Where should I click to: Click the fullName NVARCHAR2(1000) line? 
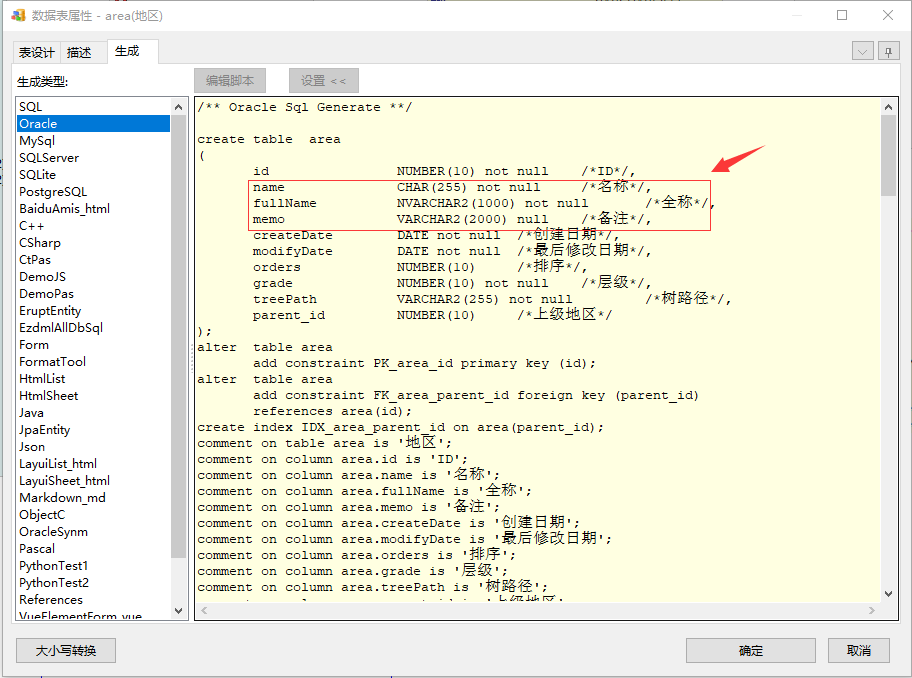pos(484,203)
